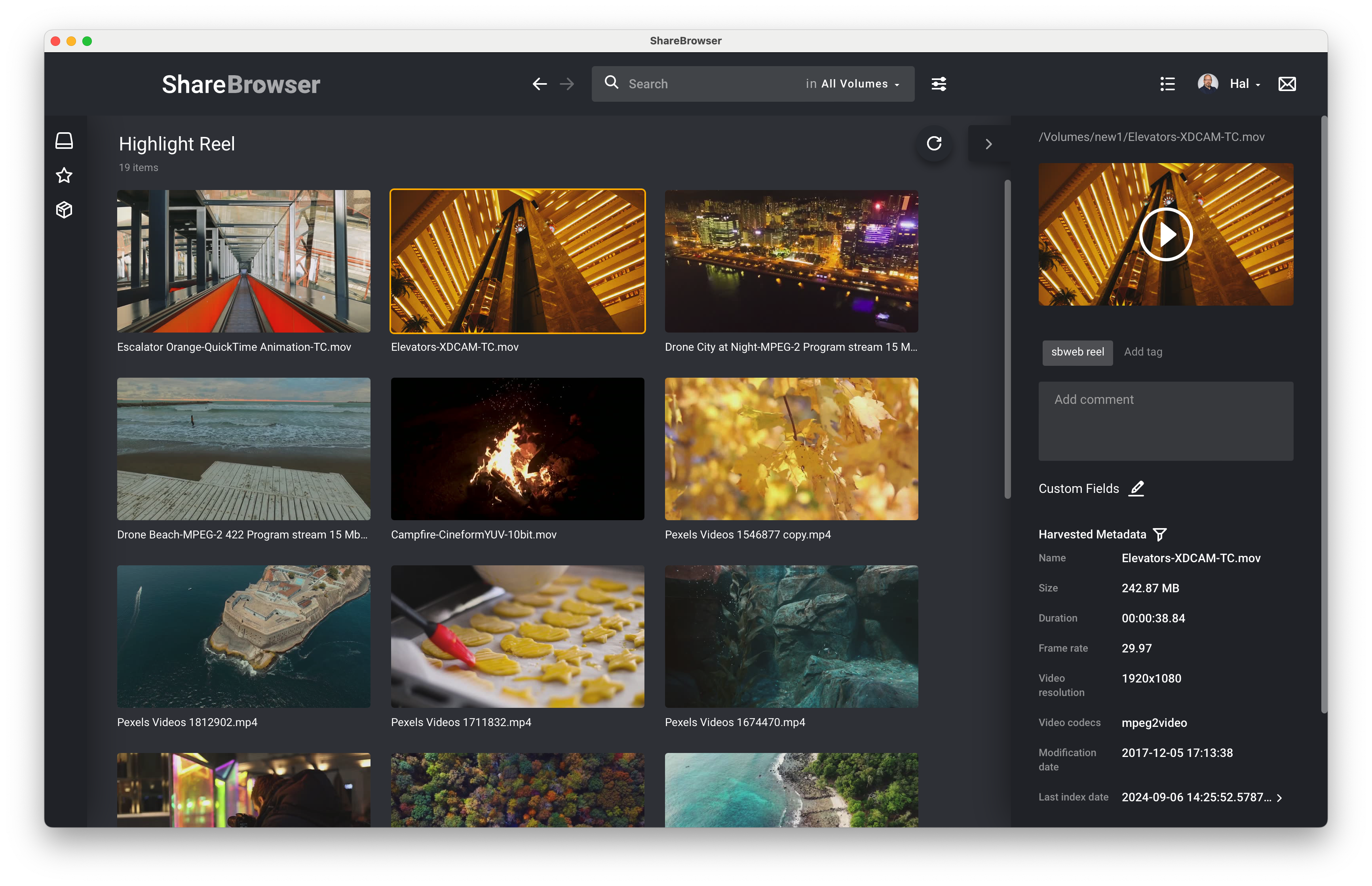Click the /Volumes/new1/Elevators-XDCAM-TC.mov path
The width and height of the screenshot is (1372, 886).
(1151, 137)
